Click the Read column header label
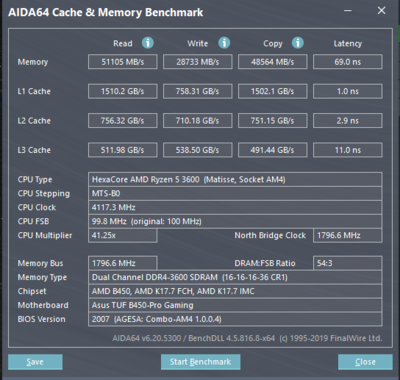The height and width of the screenshot is (380, 400). [123, 43]
